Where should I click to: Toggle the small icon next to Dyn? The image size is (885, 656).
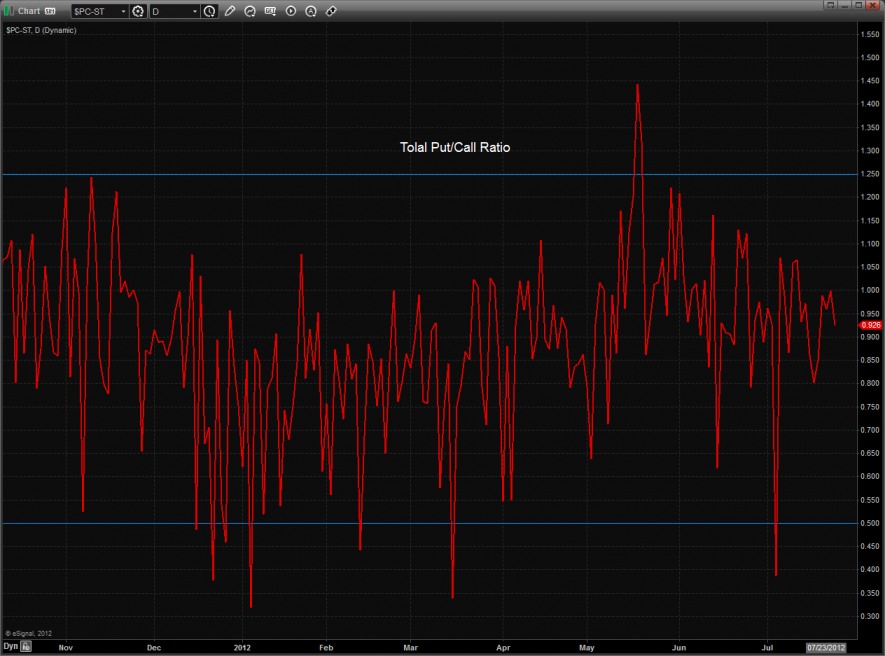coord(27,647)
